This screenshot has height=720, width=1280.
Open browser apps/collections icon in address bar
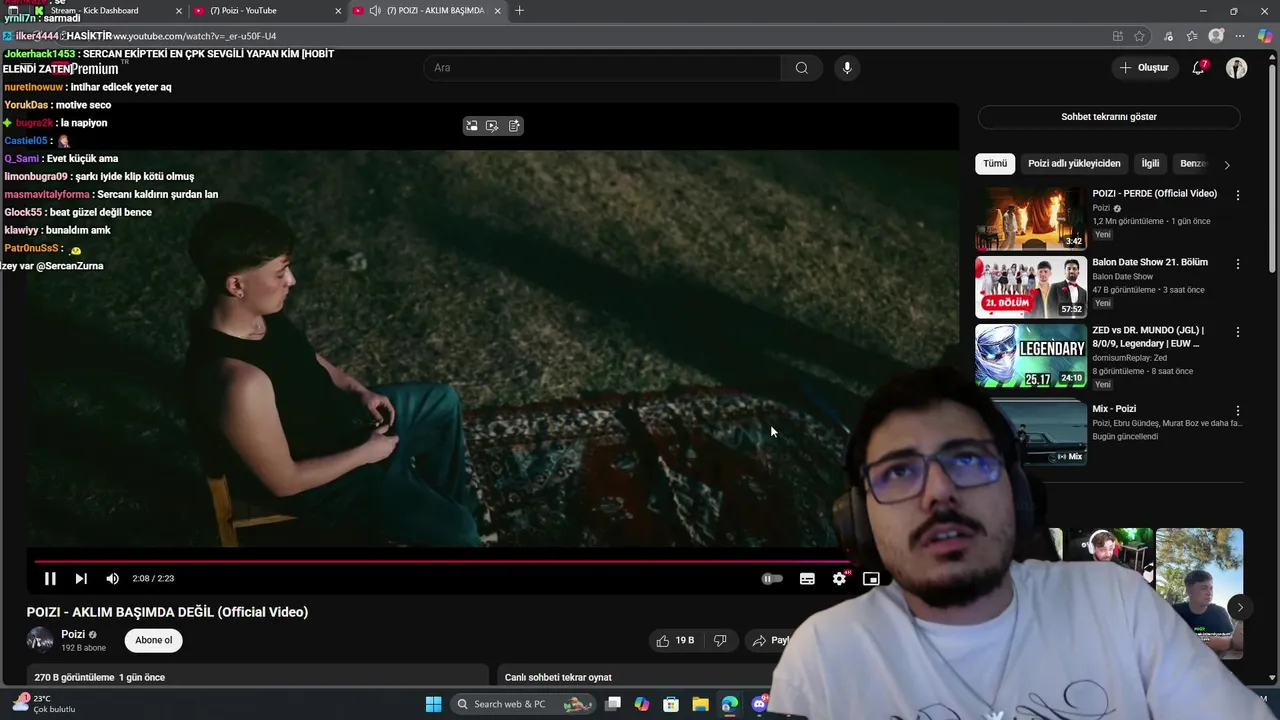point(1117,36)
